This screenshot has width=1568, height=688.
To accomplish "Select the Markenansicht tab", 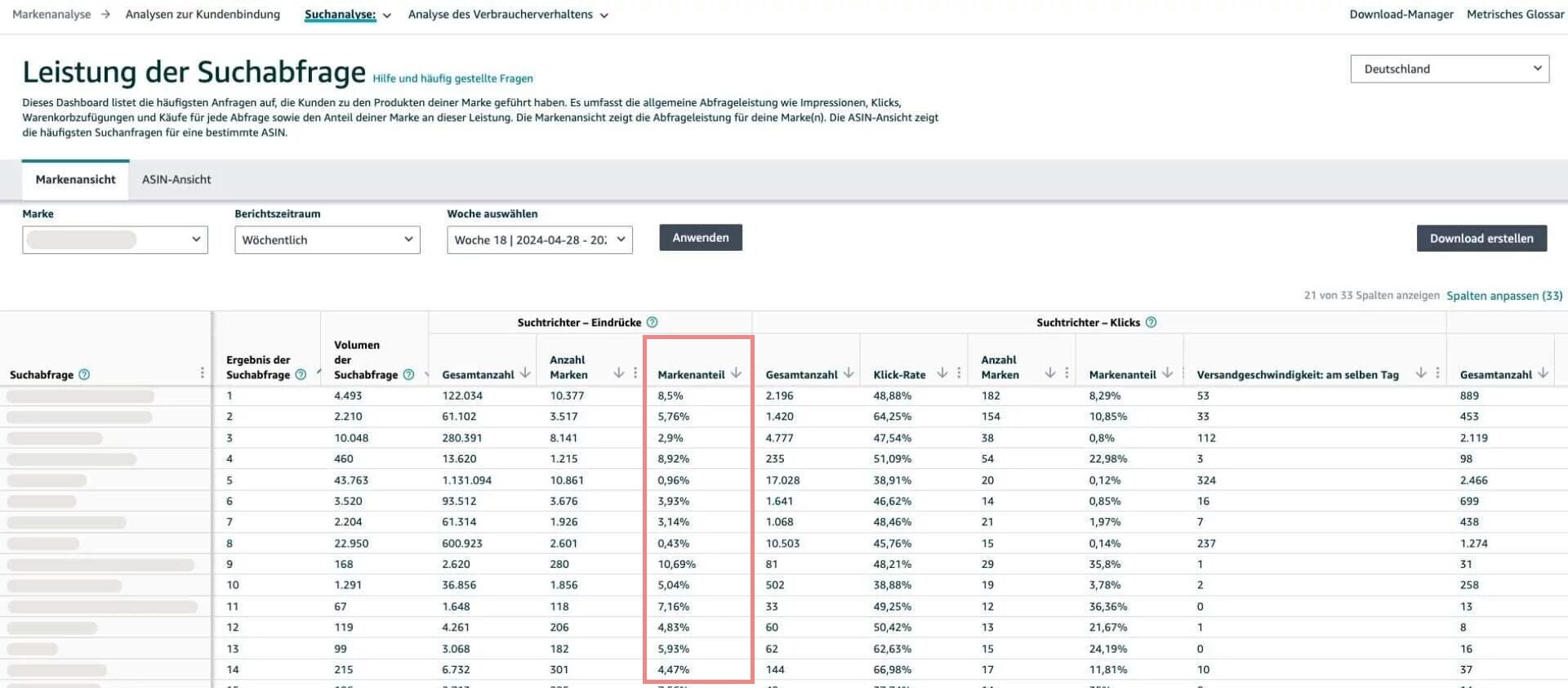I will pos(75,180).
